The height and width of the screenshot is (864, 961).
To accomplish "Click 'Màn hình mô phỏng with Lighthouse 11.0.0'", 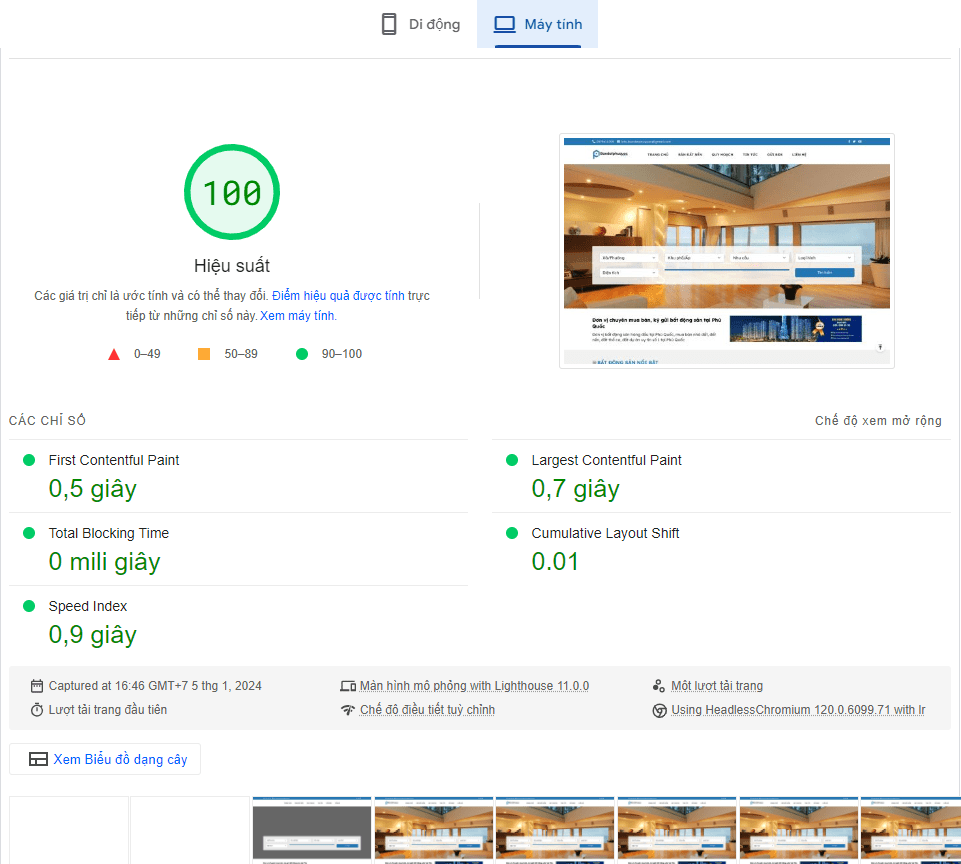I will pos(474,686).
